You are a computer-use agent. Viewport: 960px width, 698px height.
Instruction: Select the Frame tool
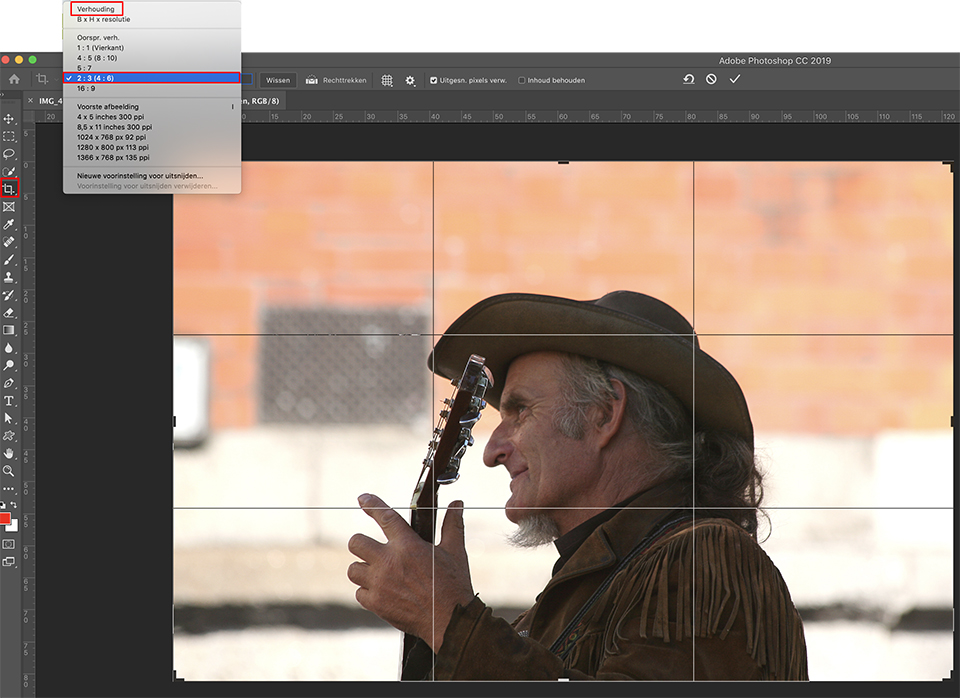point(9,207)
